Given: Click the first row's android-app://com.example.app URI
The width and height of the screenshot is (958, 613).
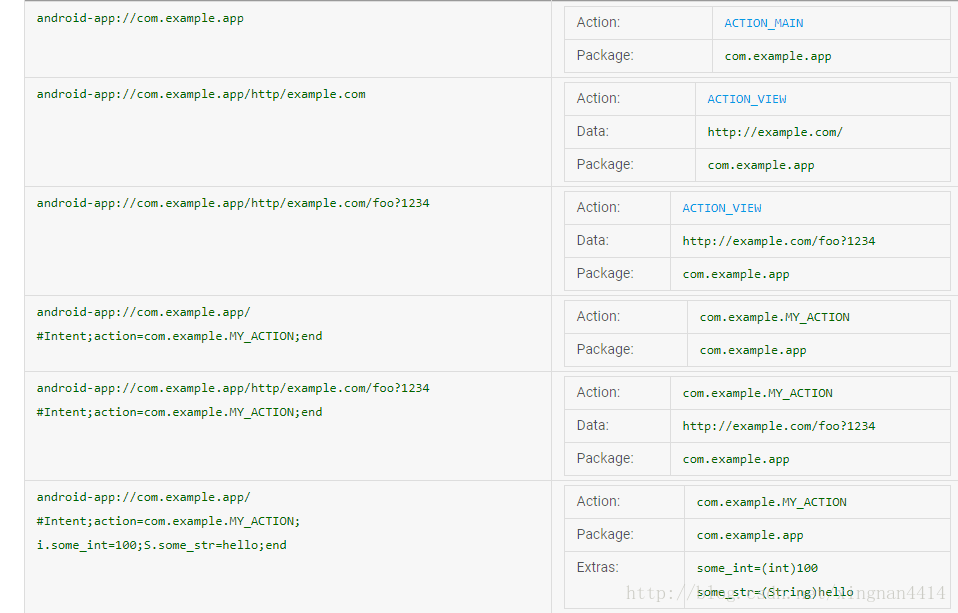Looking at the screenshot, I should click(140, 18).
